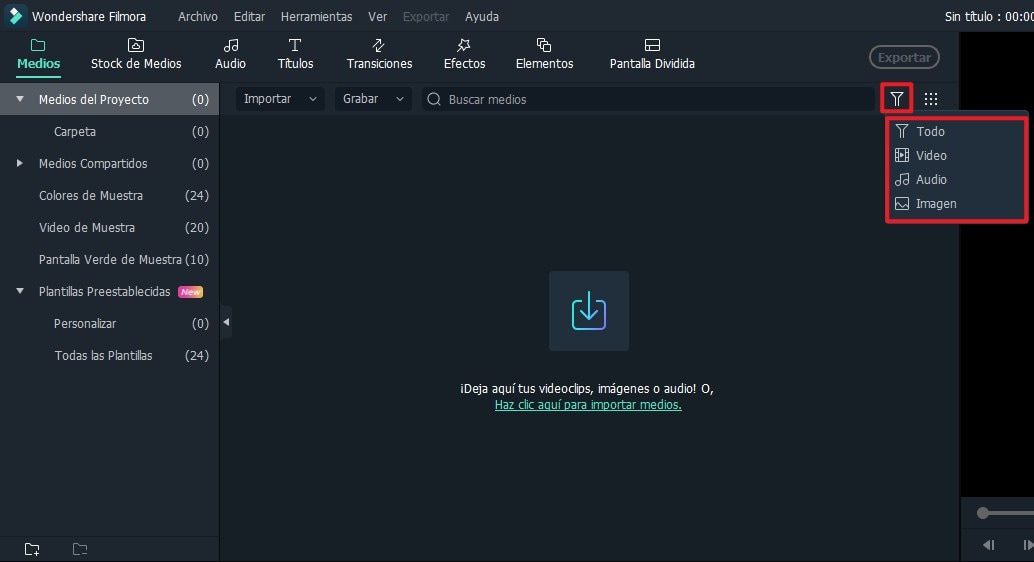Select Pantalla Verde de Muestra

pyautogui.click(x=109, y=259)
